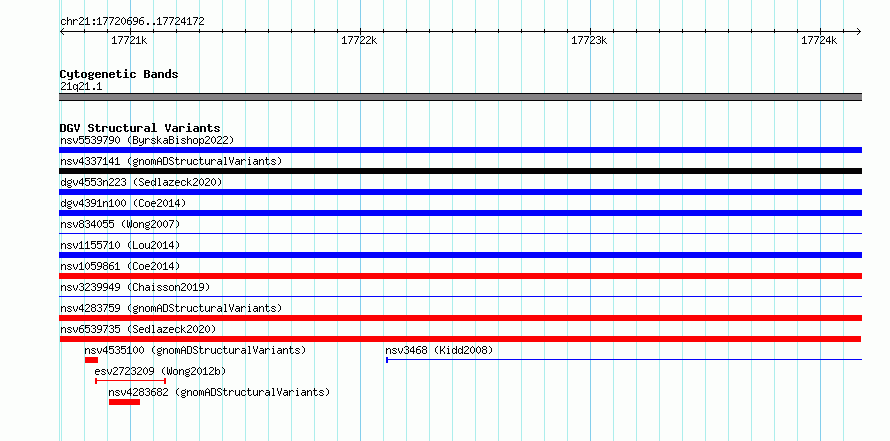This screenshot has width=890, height=441.
Task: Select the blue bar under nsv5539790
Action: click(x=460, y=150)
